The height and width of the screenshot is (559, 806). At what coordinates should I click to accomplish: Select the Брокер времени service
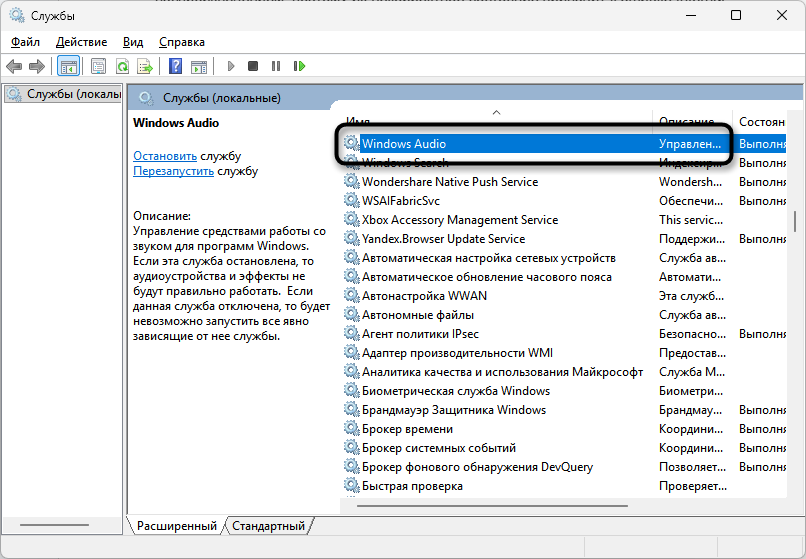click(x=564, y=429)
